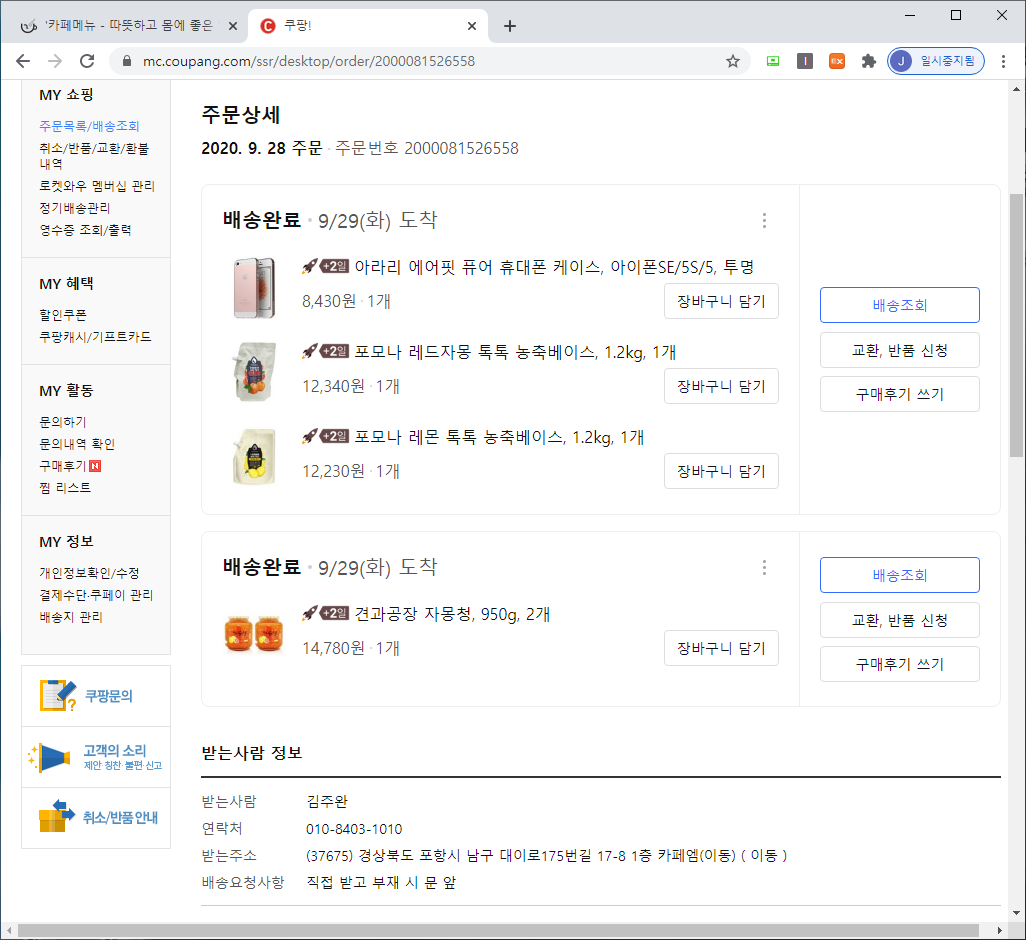Screen dimensions: 1026x940
Task: Open 주문목록/배송조회 in sidebar
Action: [89, 126]
